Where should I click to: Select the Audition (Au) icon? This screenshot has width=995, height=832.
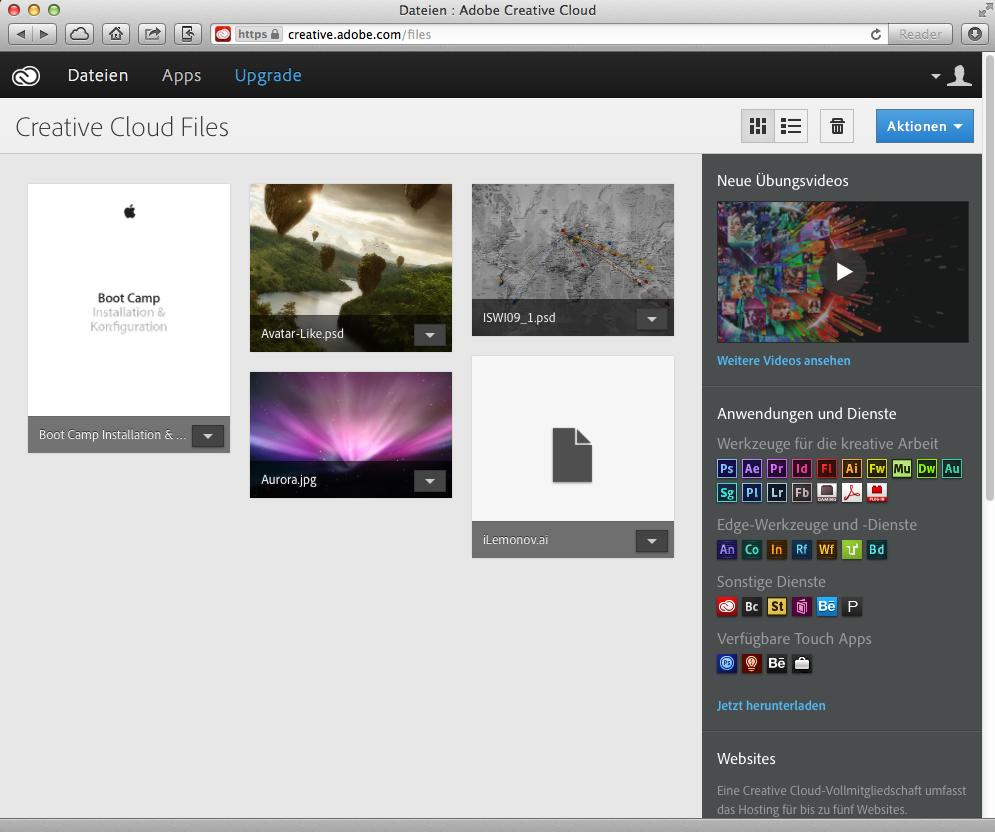tap(952, 468)
